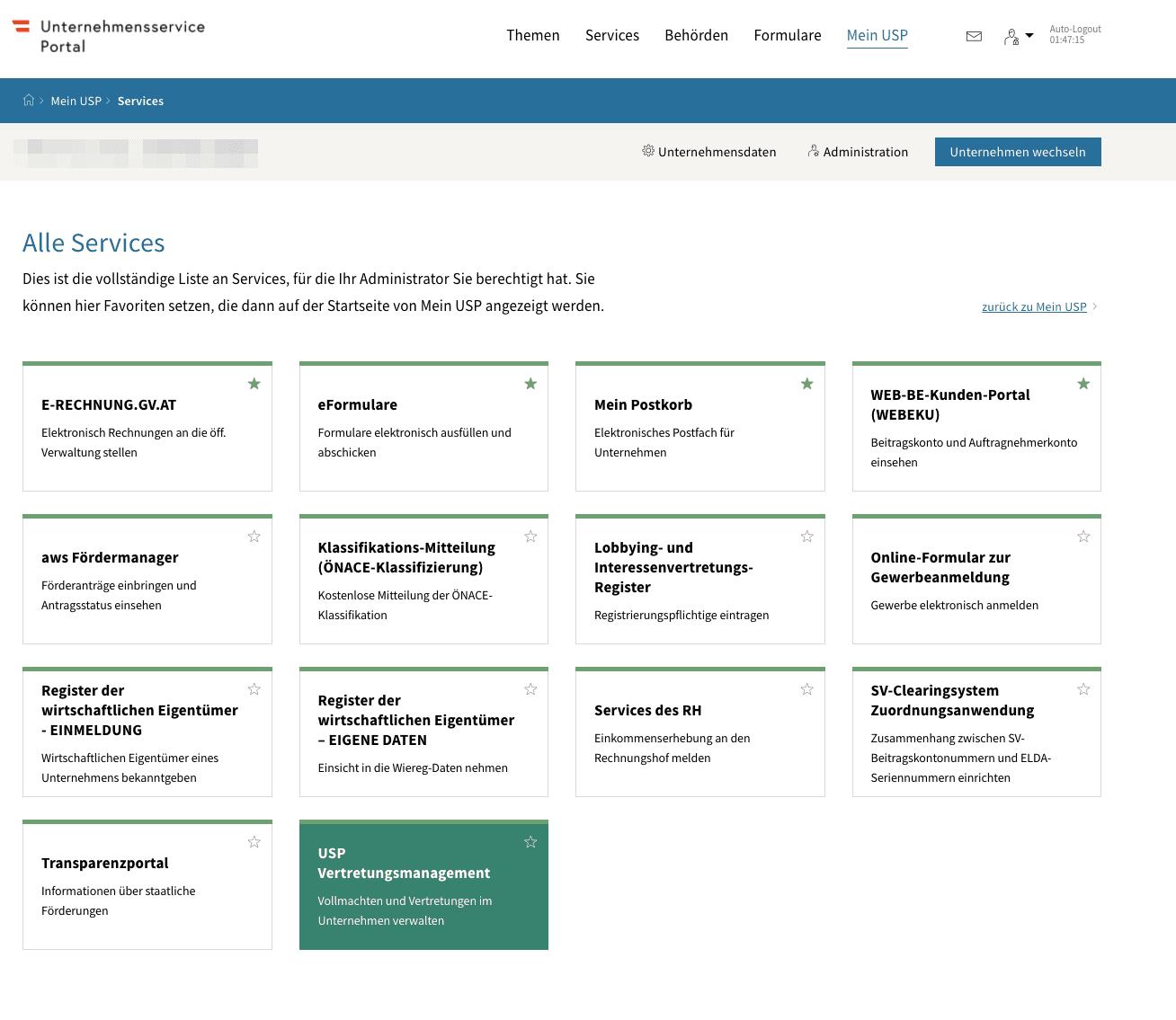1176x1020 pixels.
Task: Open the Themen menu
Action: 533,35
